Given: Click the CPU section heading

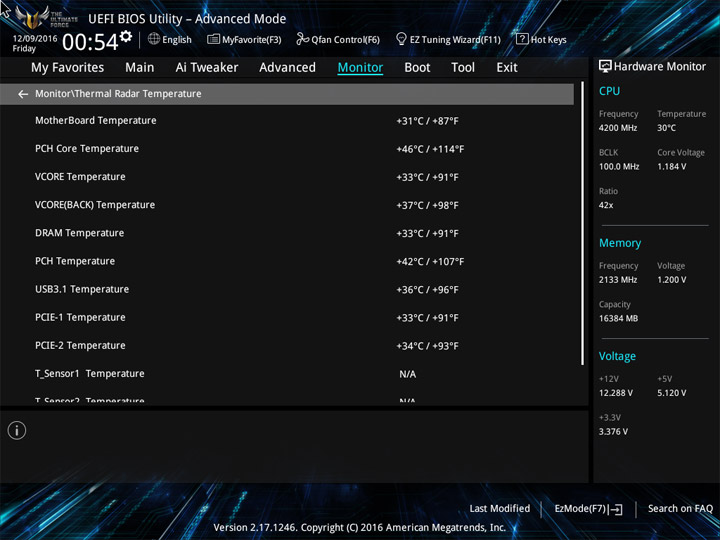Looking at the screenshot, I should (609, 91).
